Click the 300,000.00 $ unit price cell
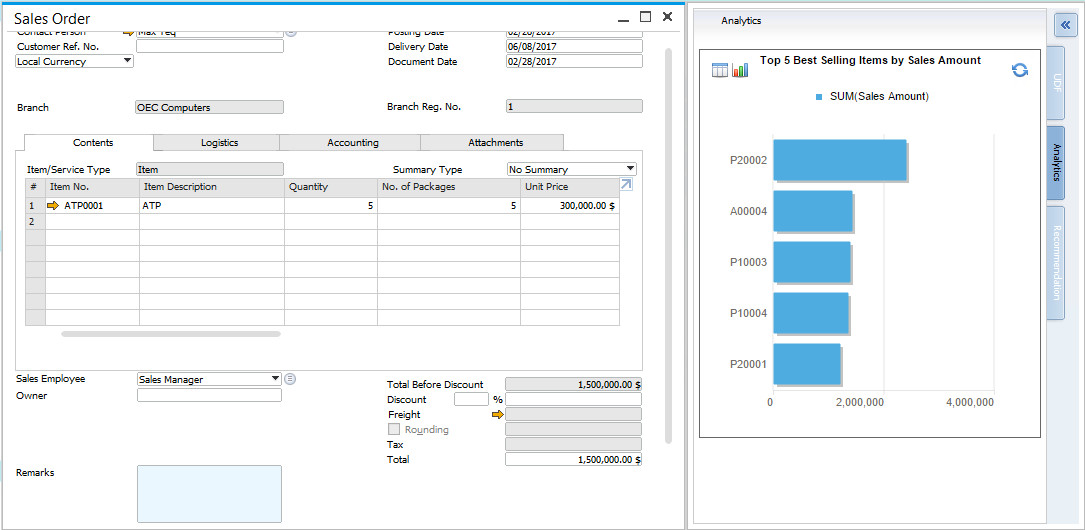The image size is (1085, 530). click(569, 205)
